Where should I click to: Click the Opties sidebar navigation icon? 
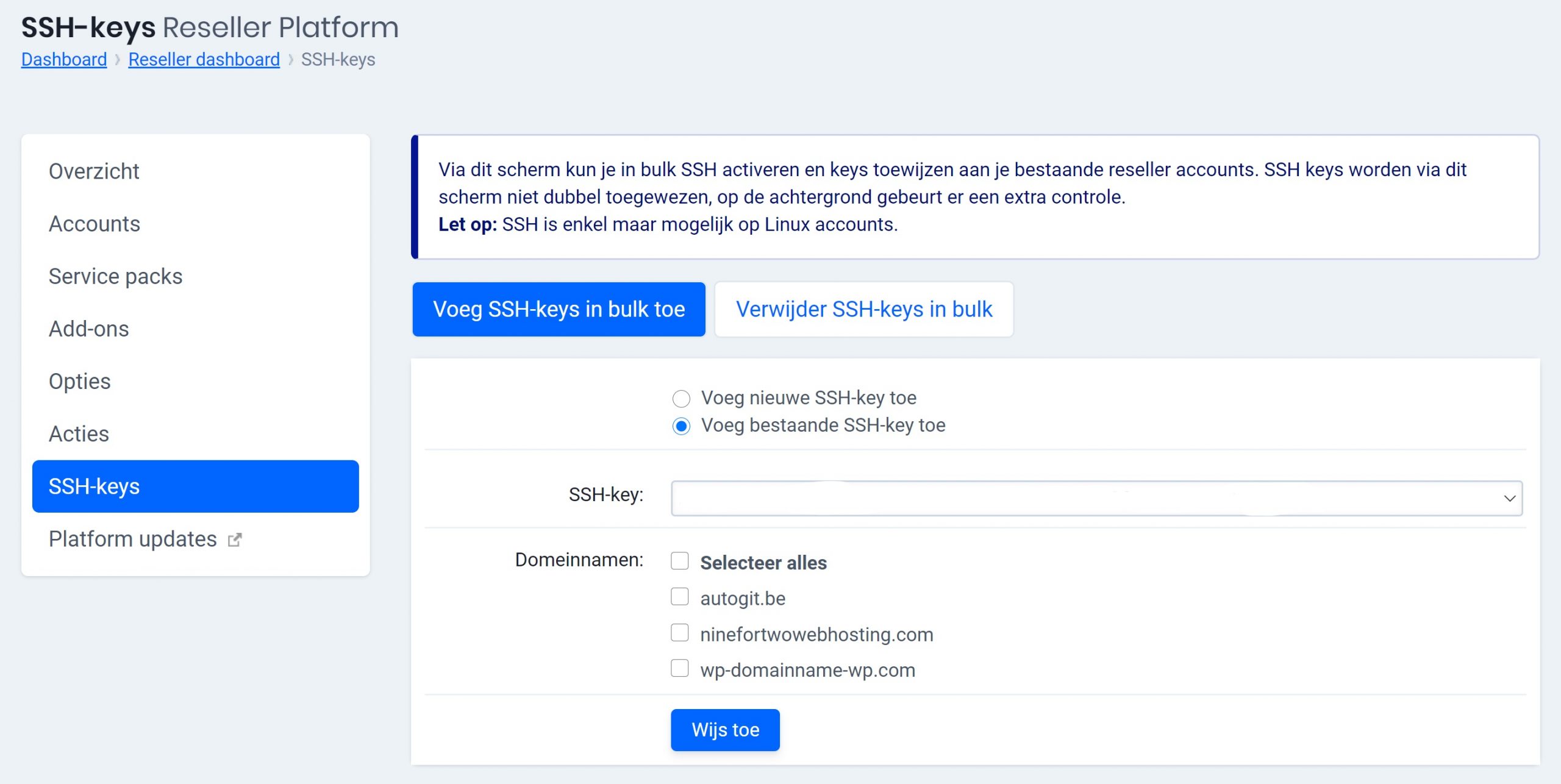(x=80, y=381)
